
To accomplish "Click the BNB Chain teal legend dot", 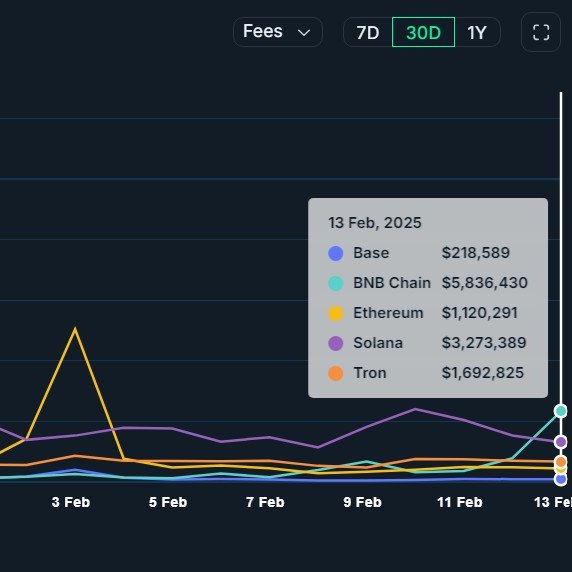I will [x=336, y=283].
